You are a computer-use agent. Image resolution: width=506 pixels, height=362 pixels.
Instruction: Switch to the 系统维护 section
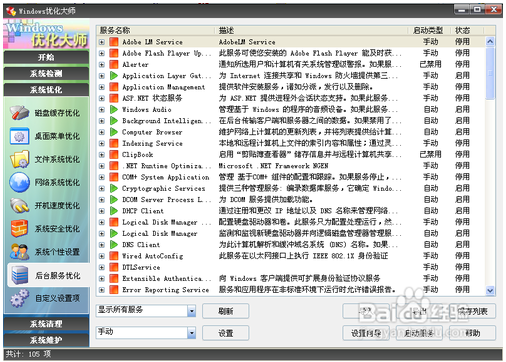[46, 340]
